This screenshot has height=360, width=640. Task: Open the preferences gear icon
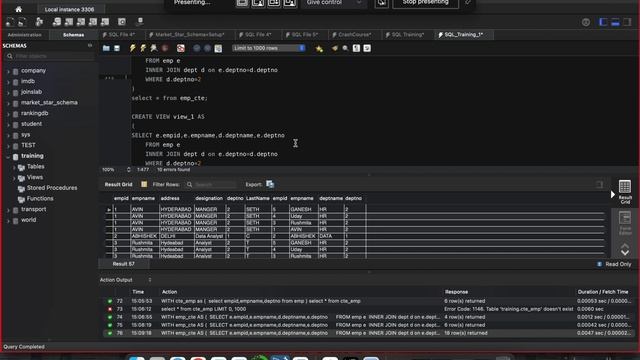click(586, 22)
